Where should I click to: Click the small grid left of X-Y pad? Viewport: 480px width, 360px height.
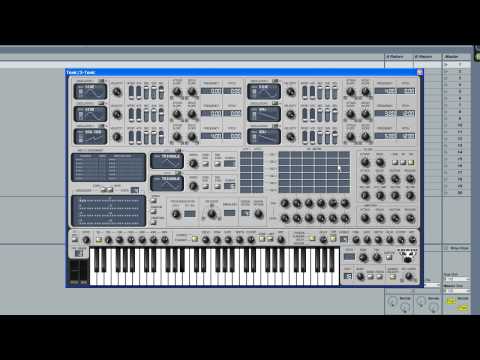[252, 172]
